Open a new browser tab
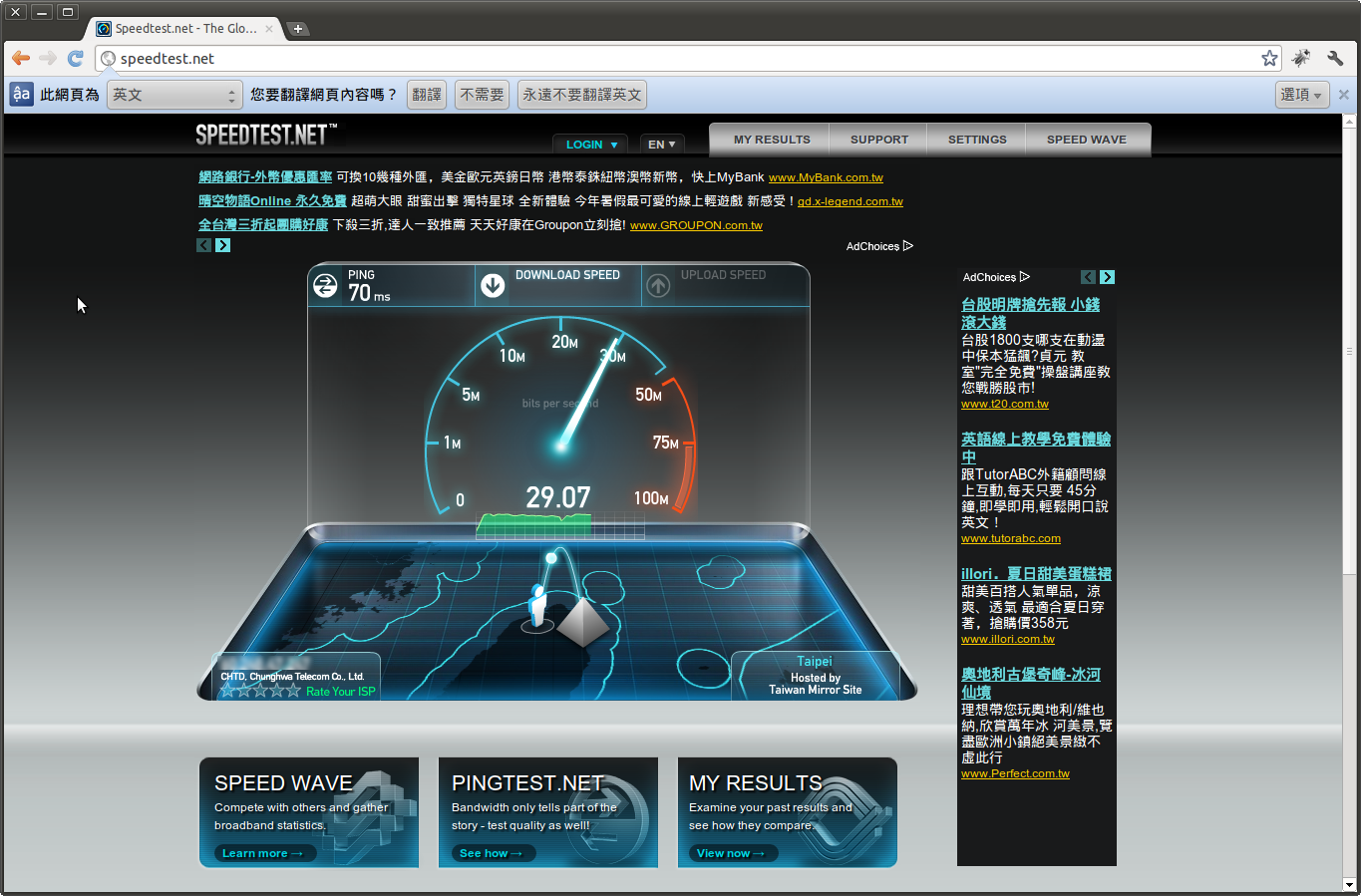Screen dimensions: 1361x896 tap(297, 29)
